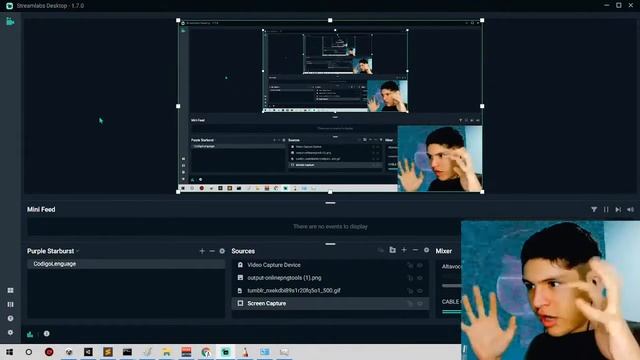Image resolution: width=640 pixels, height=360 pixels.
Task: Add a source folder in Sources panel
Action: click(x=392, y=250)
